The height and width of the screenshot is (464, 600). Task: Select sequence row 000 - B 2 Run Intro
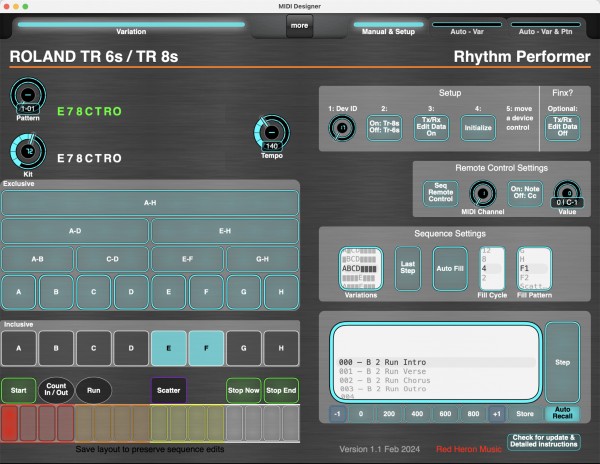[435, 362]
